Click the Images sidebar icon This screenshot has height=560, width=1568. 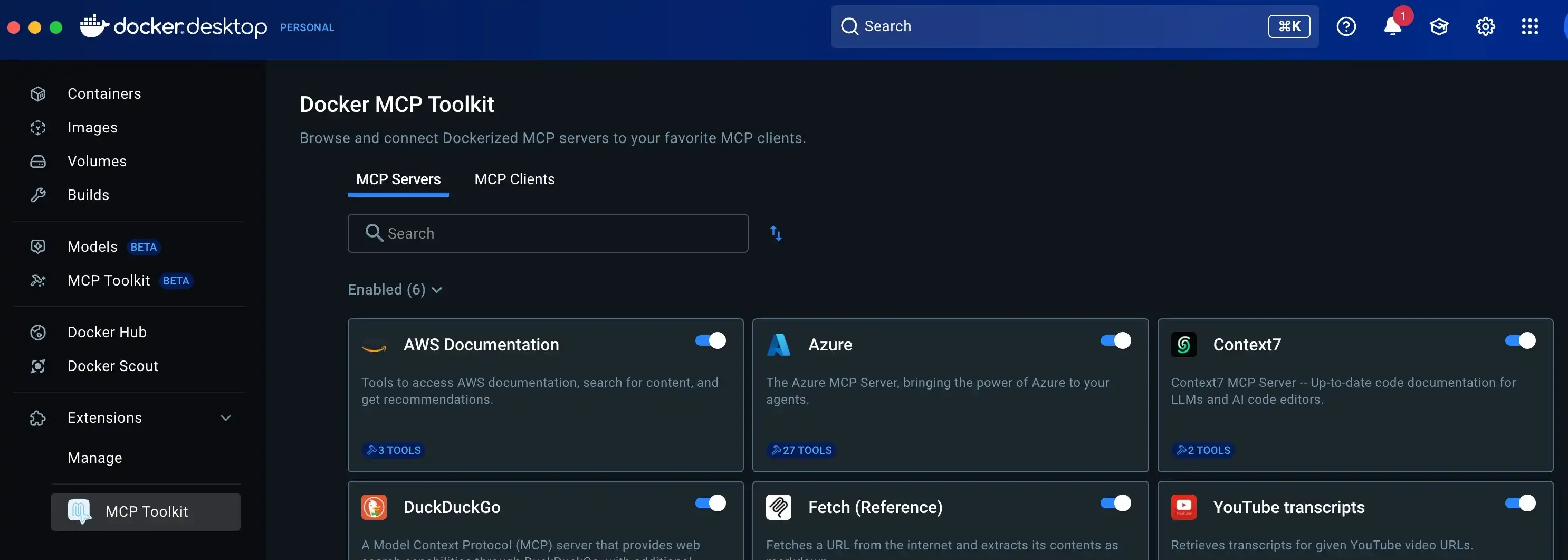[x=38, y=127]
